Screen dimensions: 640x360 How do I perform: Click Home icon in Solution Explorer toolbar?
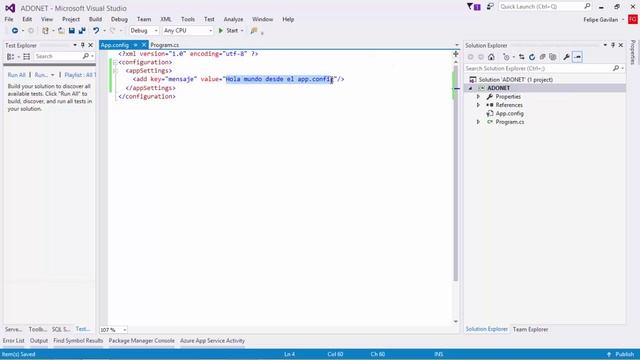pos(491,57)
